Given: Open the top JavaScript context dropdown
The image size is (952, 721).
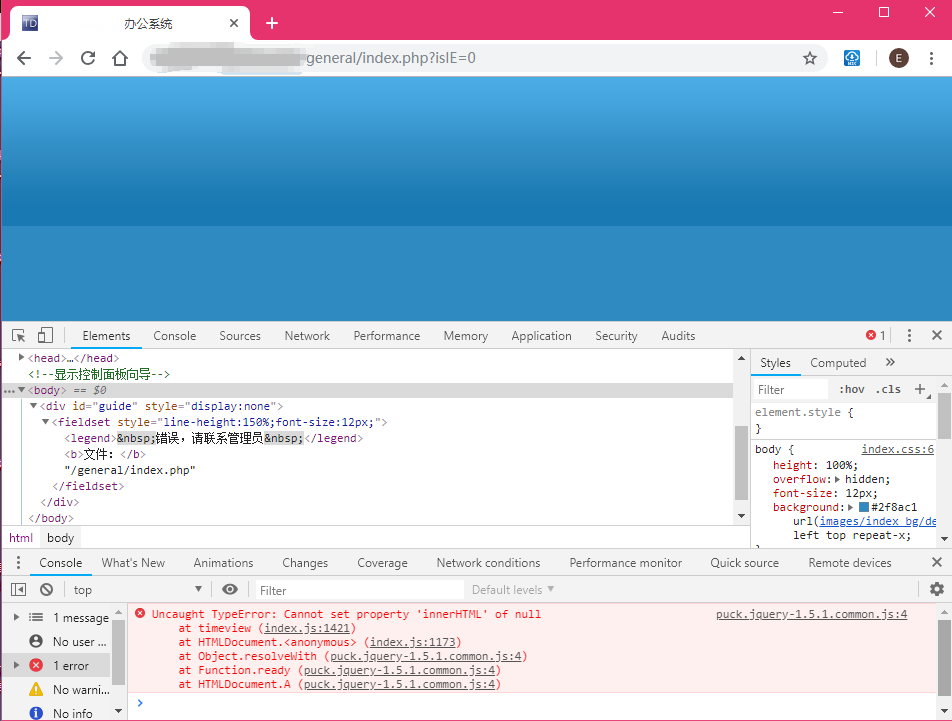Looking at the screenshot, I should pos(137,590).
